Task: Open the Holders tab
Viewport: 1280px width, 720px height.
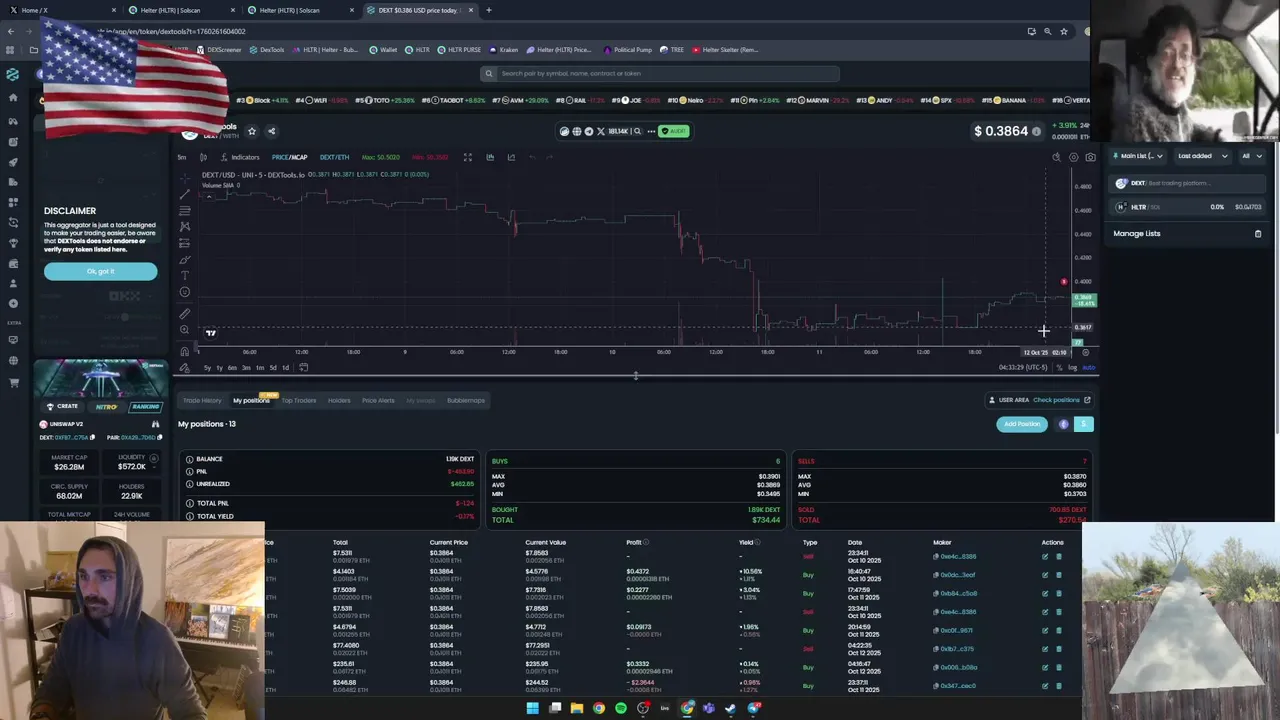Action: (x=339, y=400)
